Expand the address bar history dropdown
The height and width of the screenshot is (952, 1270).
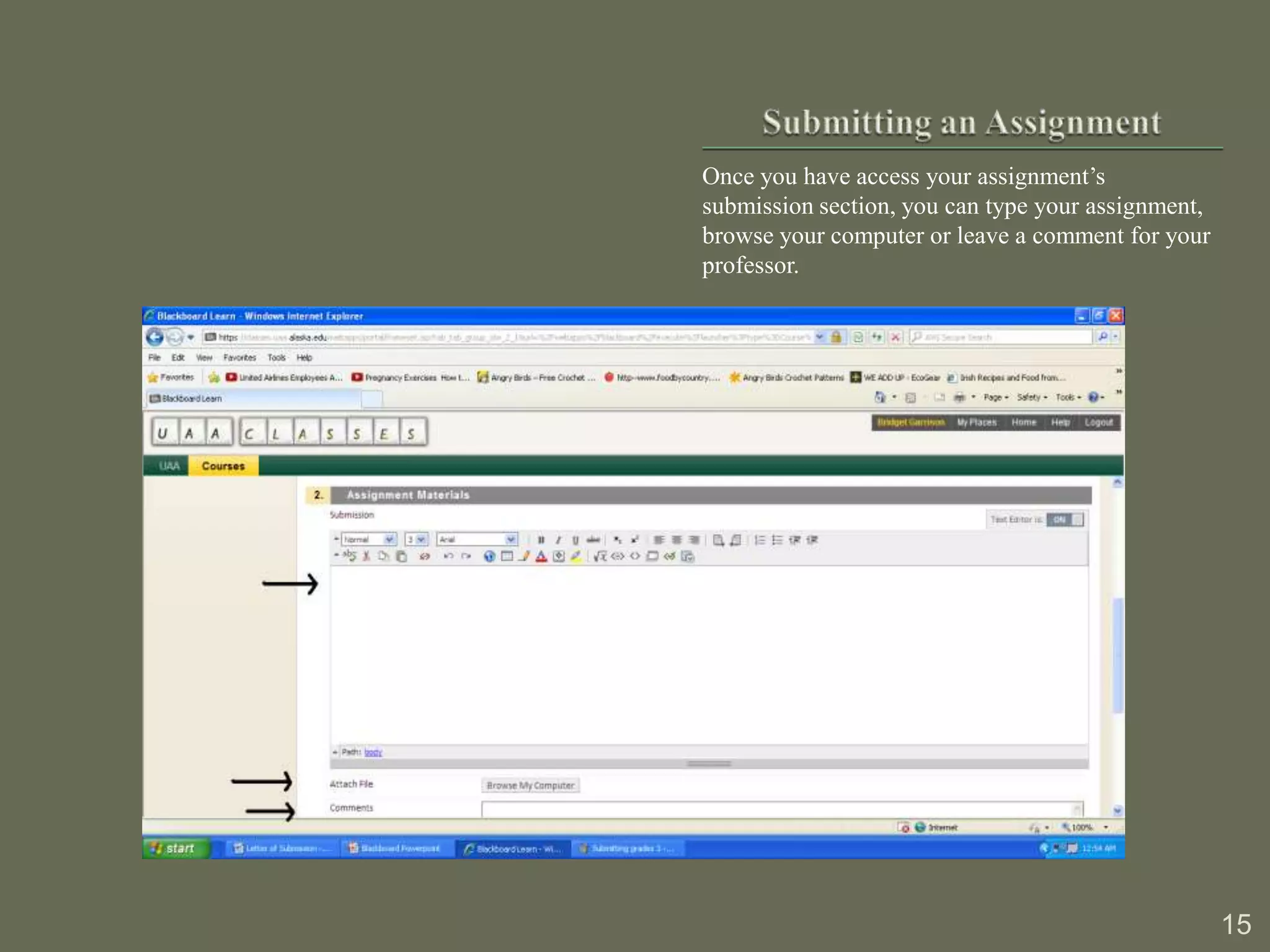click(819, 337)
